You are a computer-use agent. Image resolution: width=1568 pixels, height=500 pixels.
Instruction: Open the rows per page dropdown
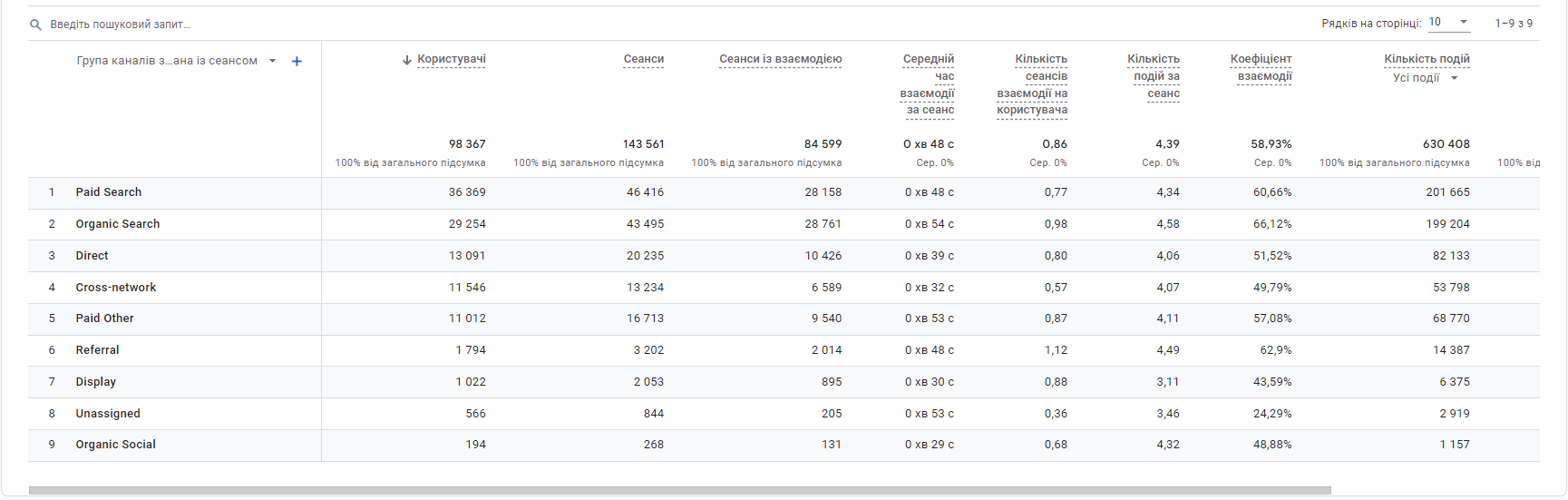pos(1449,22)
